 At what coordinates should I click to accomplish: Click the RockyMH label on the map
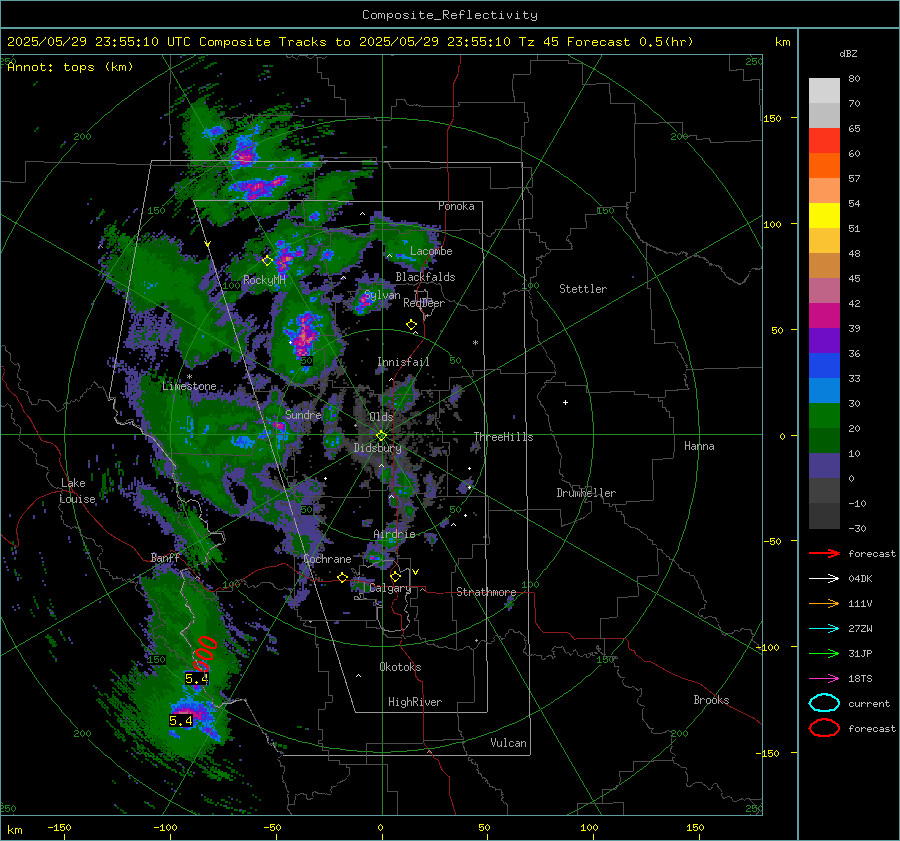pos(264,280)
